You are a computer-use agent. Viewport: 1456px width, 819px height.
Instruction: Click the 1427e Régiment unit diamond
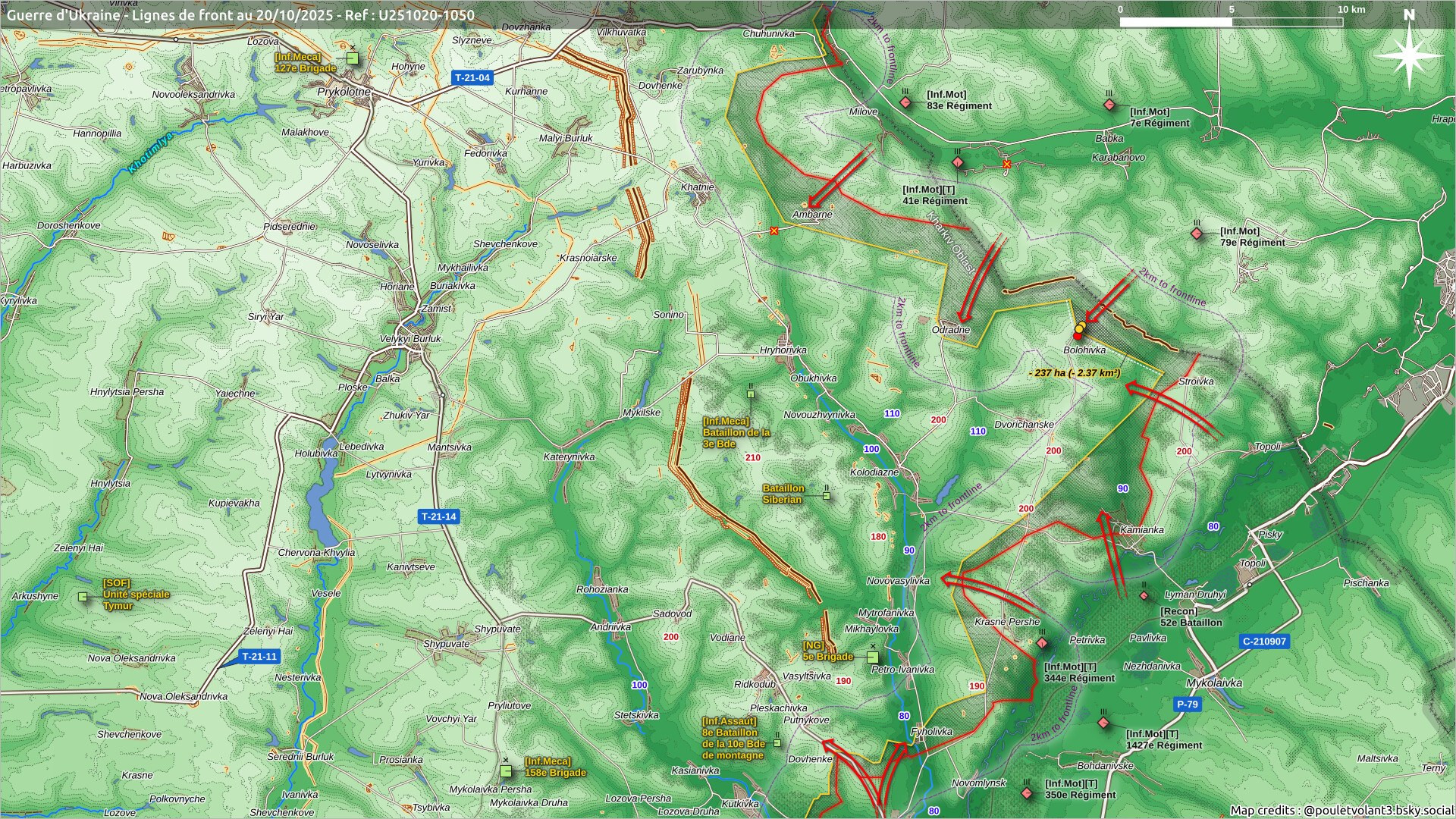[1103, 723]
